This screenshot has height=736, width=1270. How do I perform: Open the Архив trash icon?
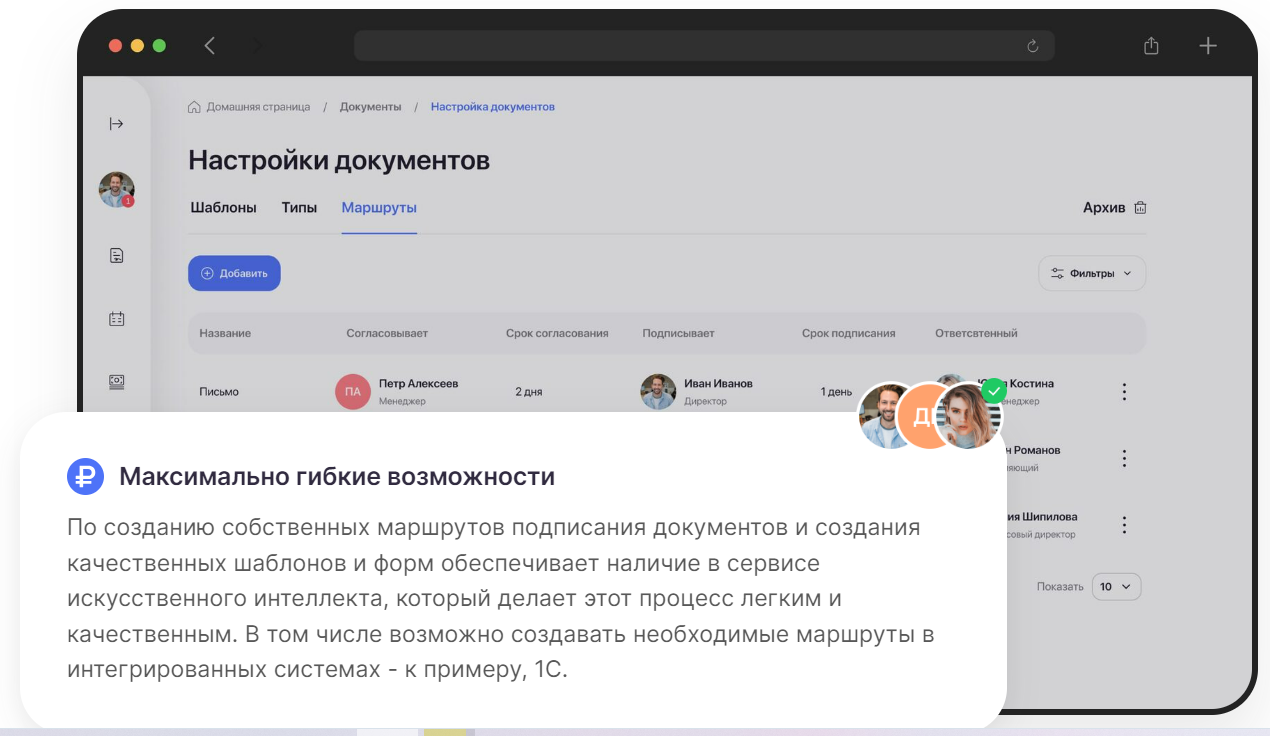click(1140, 206)
